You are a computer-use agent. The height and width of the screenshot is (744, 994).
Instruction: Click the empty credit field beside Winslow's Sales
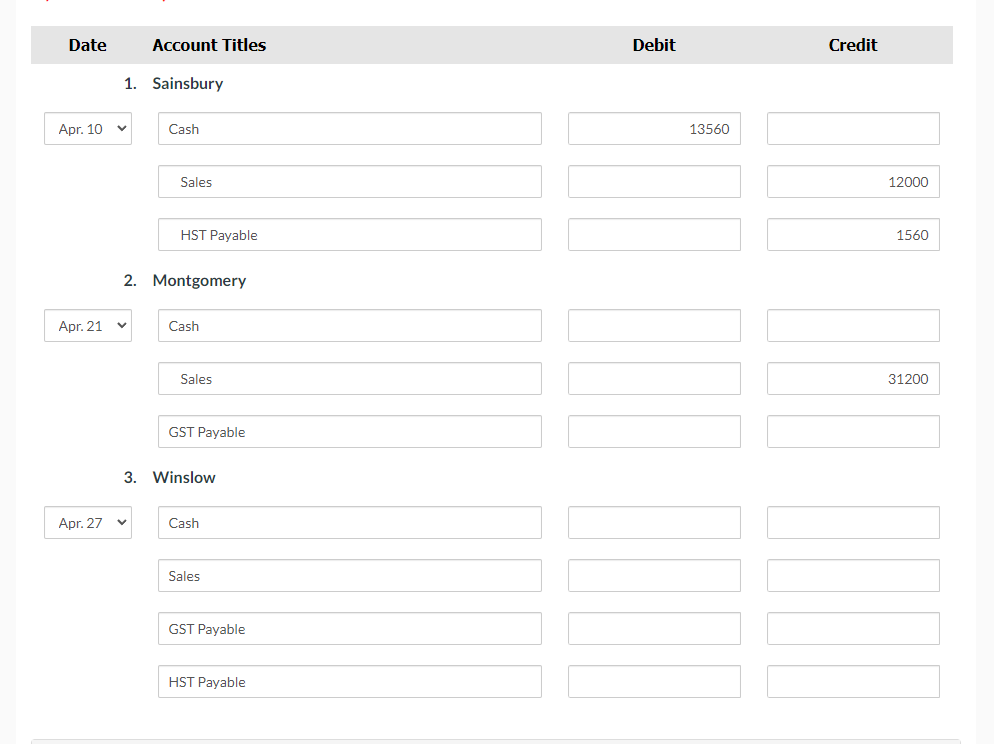[852, 575]
